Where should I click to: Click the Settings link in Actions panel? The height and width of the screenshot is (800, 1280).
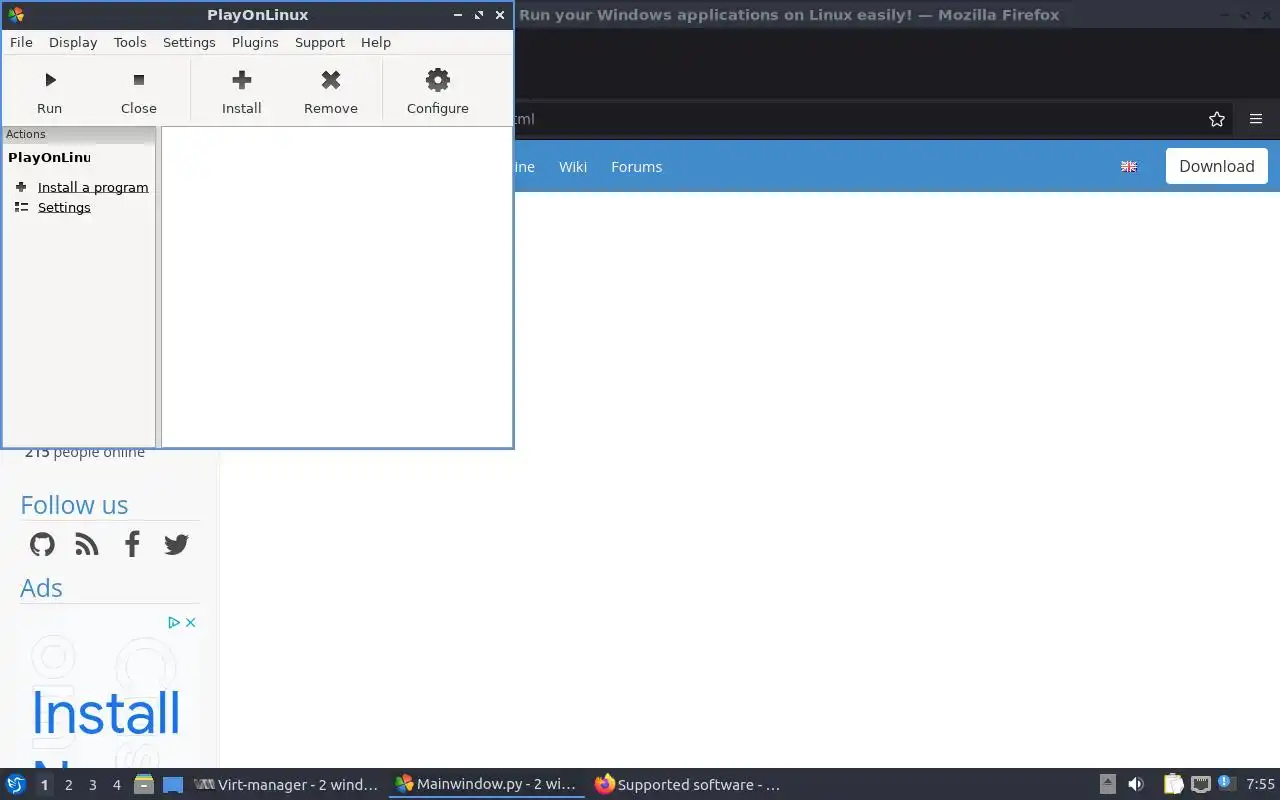[x=64, y=207]
